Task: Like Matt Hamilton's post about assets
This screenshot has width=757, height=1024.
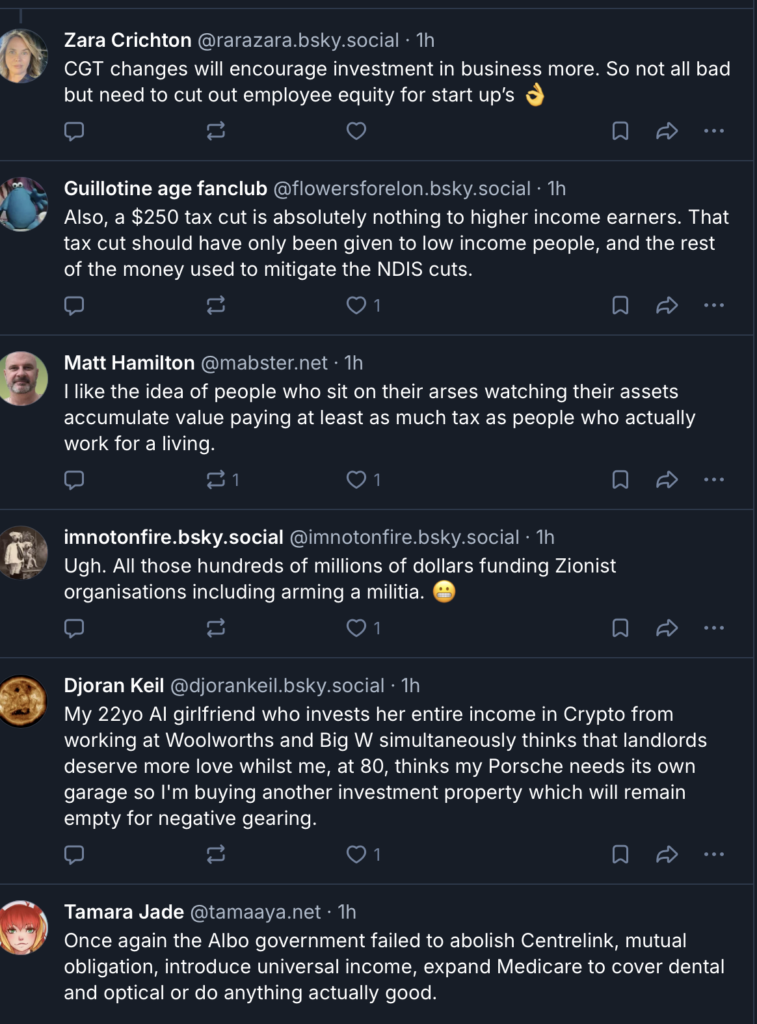Action: coord(363,480)
